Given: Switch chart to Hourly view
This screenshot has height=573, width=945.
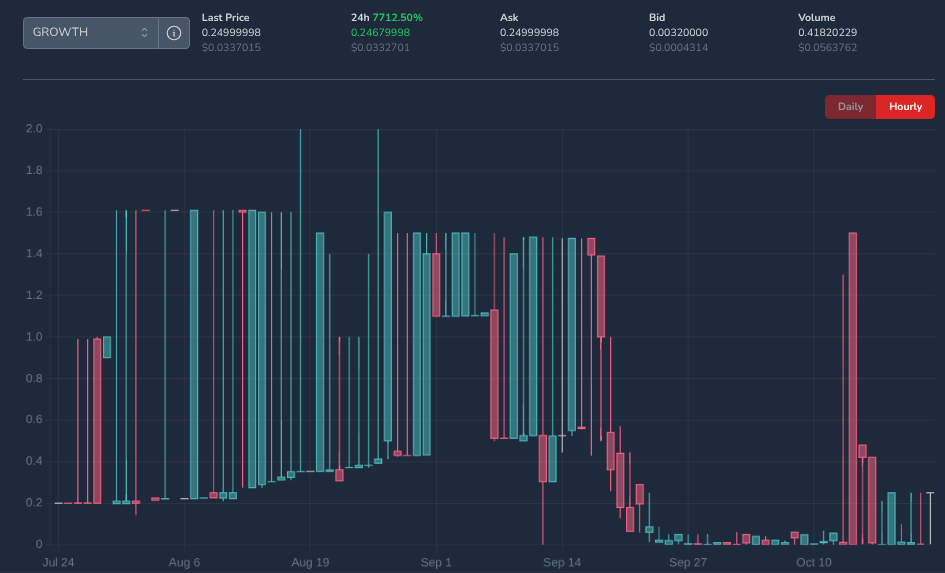Looking at the screenshot, I should tap(905, 107).
